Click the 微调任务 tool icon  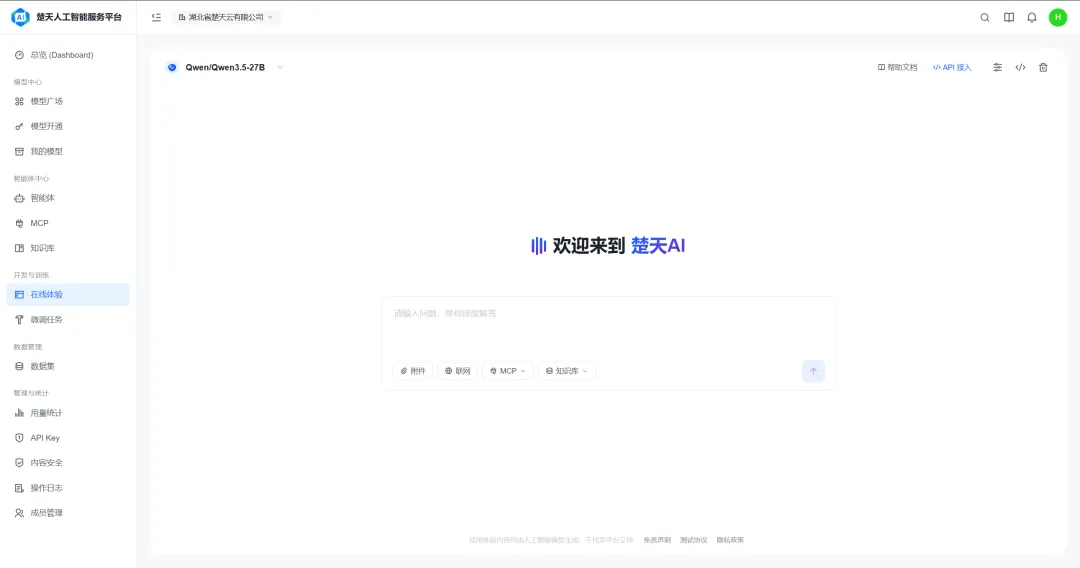(x=19, y=319)
